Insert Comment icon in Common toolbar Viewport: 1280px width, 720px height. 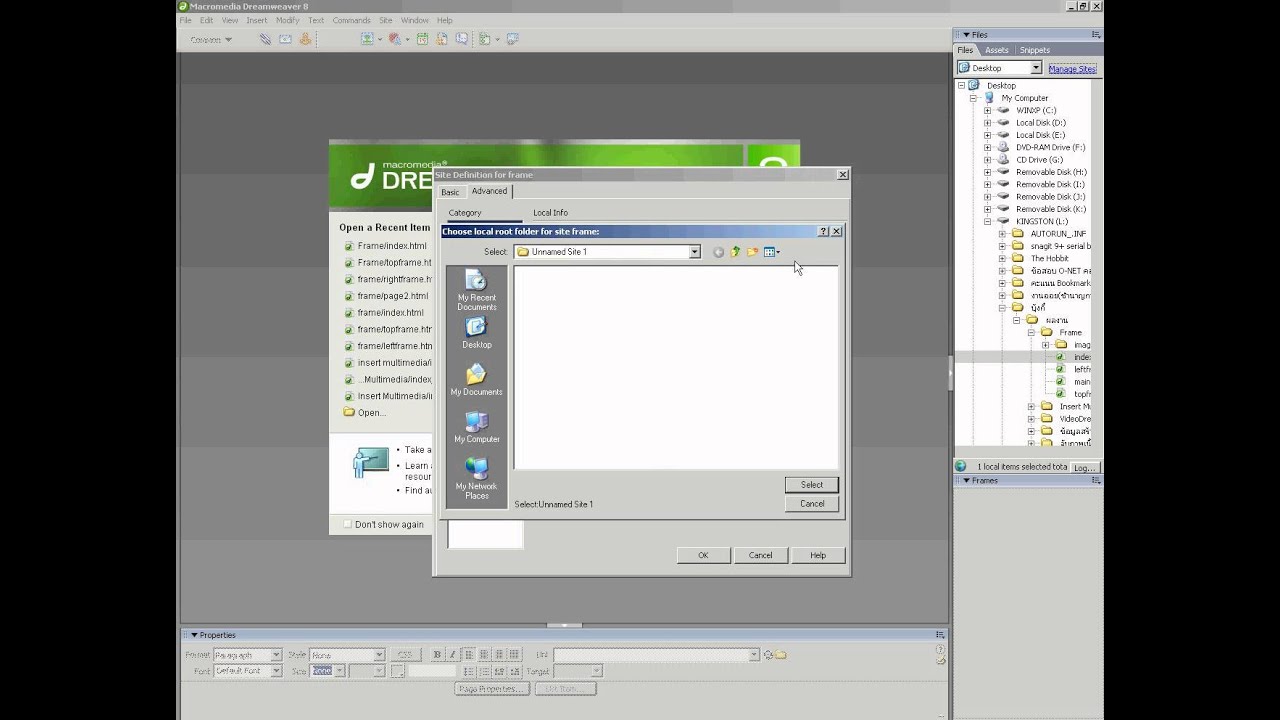(461, 39)
